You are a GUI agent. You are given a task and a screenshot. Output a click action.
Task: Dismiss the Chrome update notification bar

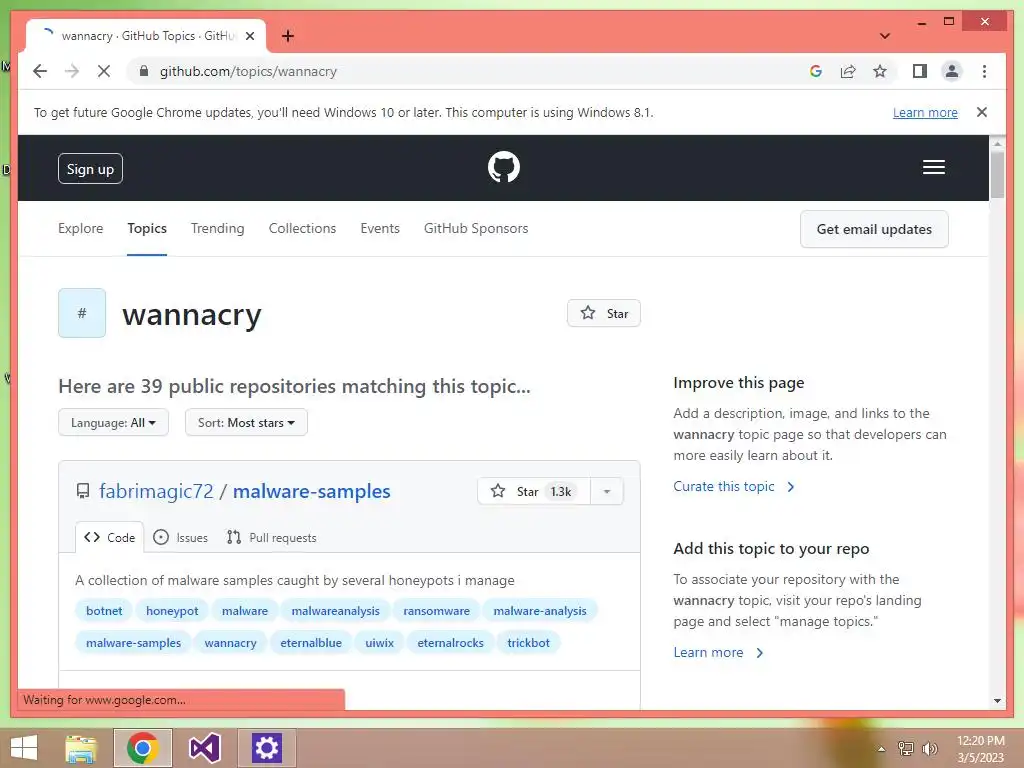coord(982,112)
